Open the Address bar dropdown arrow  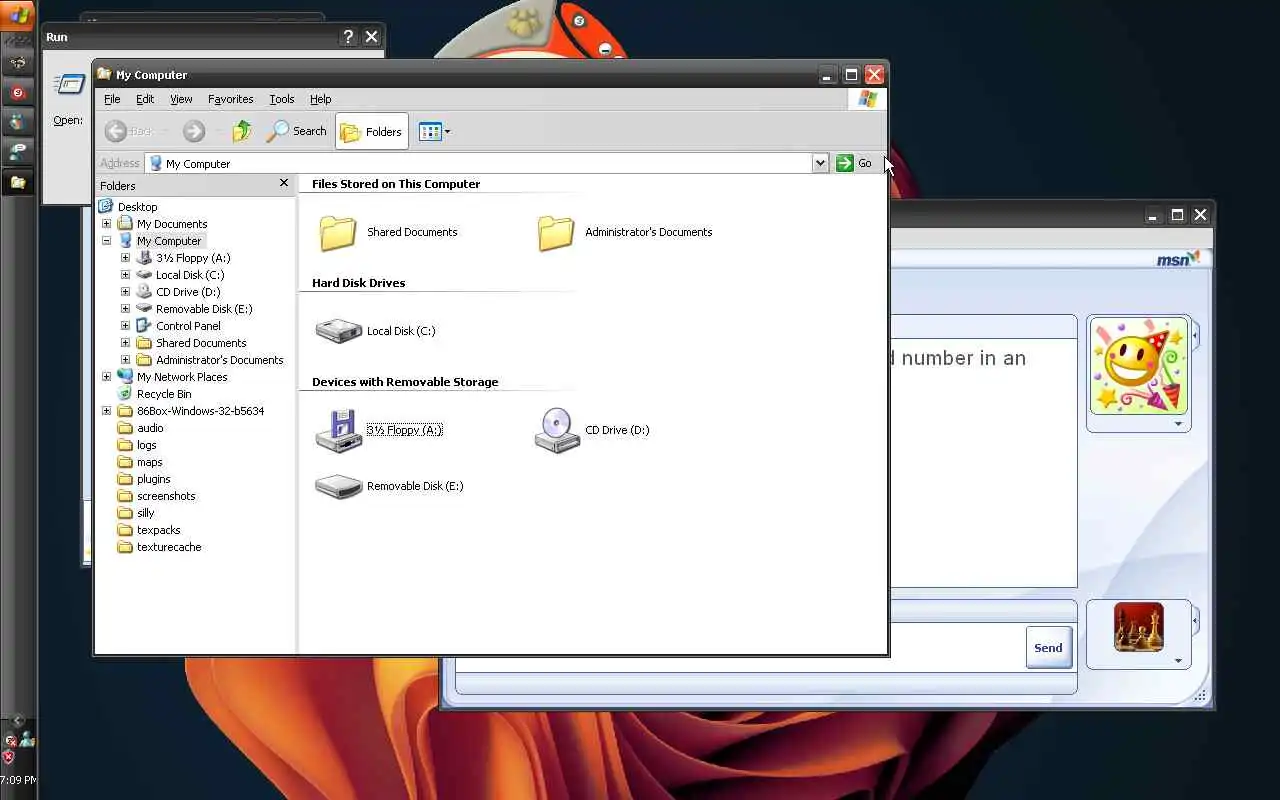coord(820,163)
